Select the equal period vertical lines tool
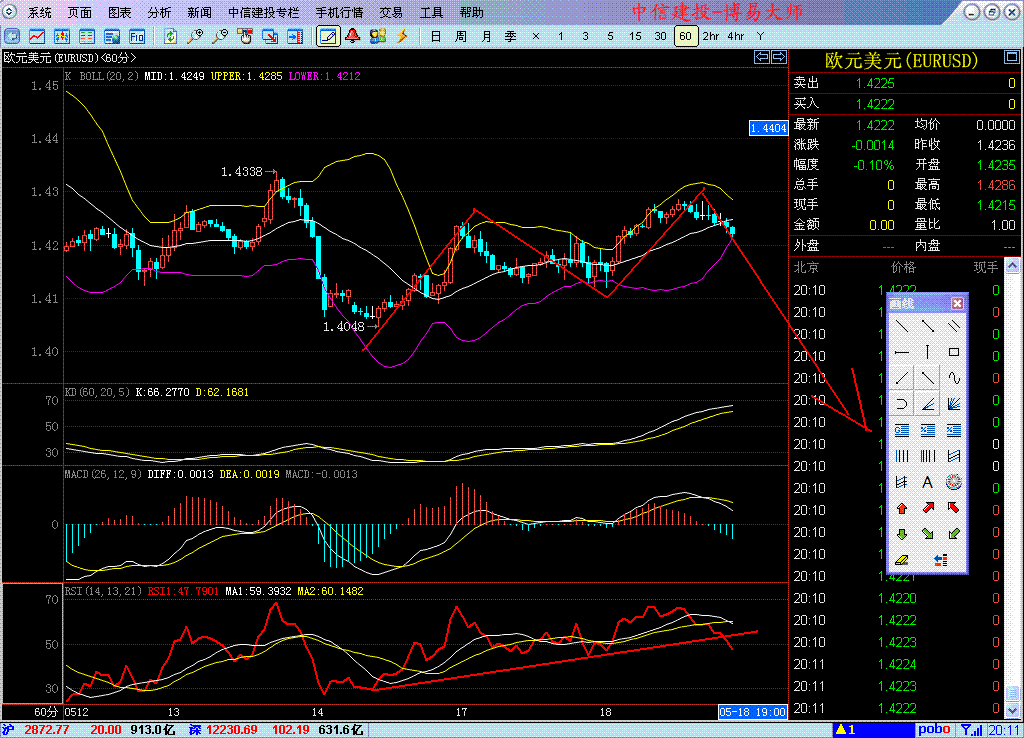This screenshot has width=1024, height=738. click(902, 456)
